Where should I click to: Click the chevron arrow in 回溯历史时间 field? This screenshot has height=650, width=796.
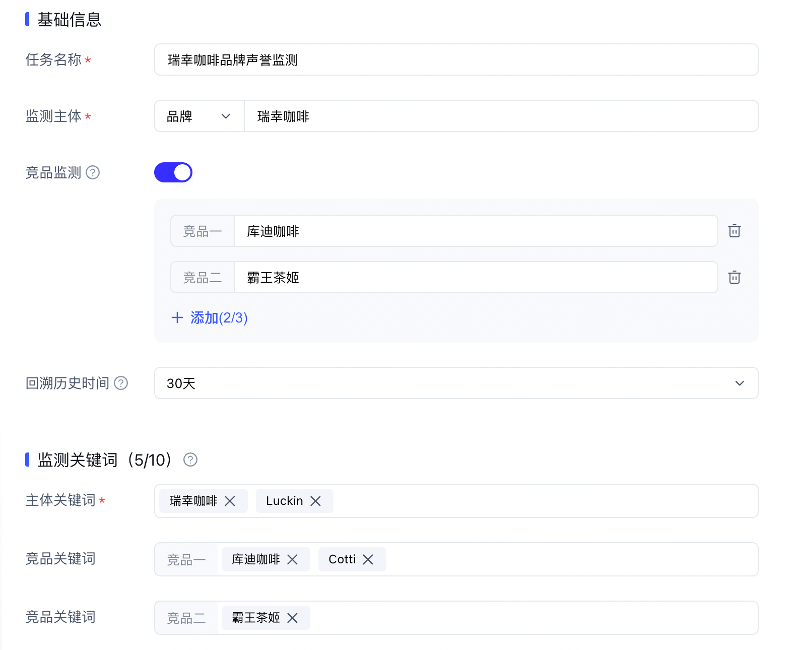coord(740,383)
